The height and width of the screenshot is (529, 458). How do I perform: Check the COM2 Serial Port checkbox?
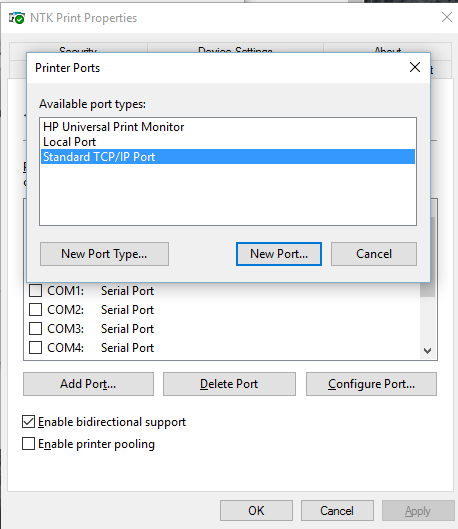click(35, 309)
